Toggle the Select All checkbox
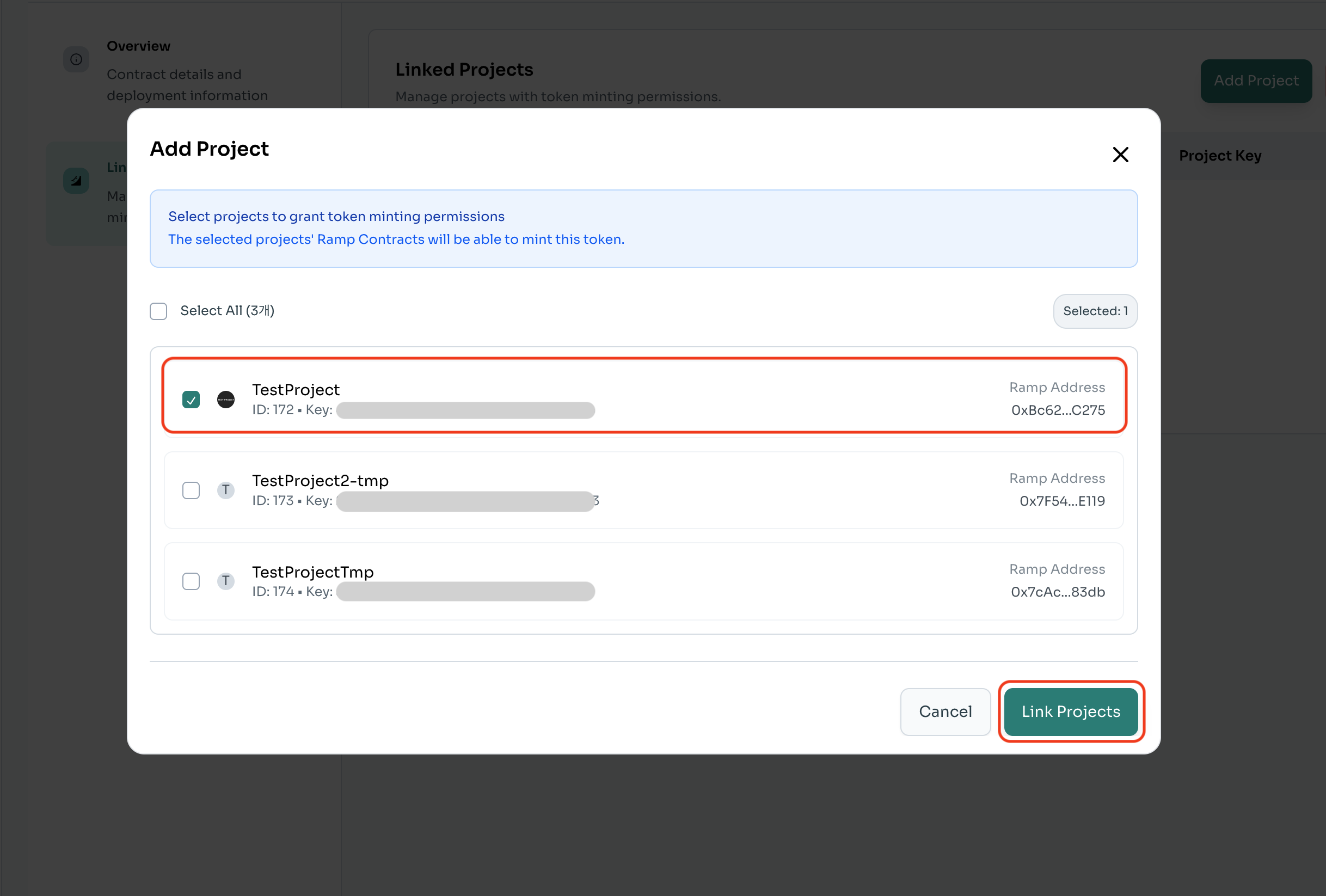Screen dimensions: 1326x896 tap(158, 311)
